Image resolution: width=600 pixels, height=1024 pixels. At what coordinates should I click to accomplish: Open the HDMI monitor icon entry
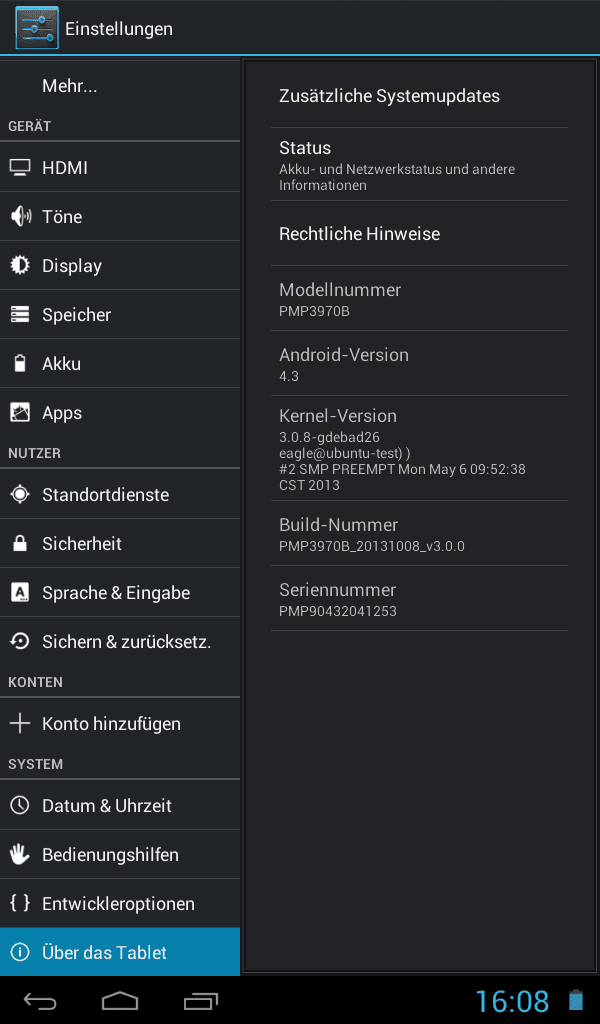click(x=20, y=168)
